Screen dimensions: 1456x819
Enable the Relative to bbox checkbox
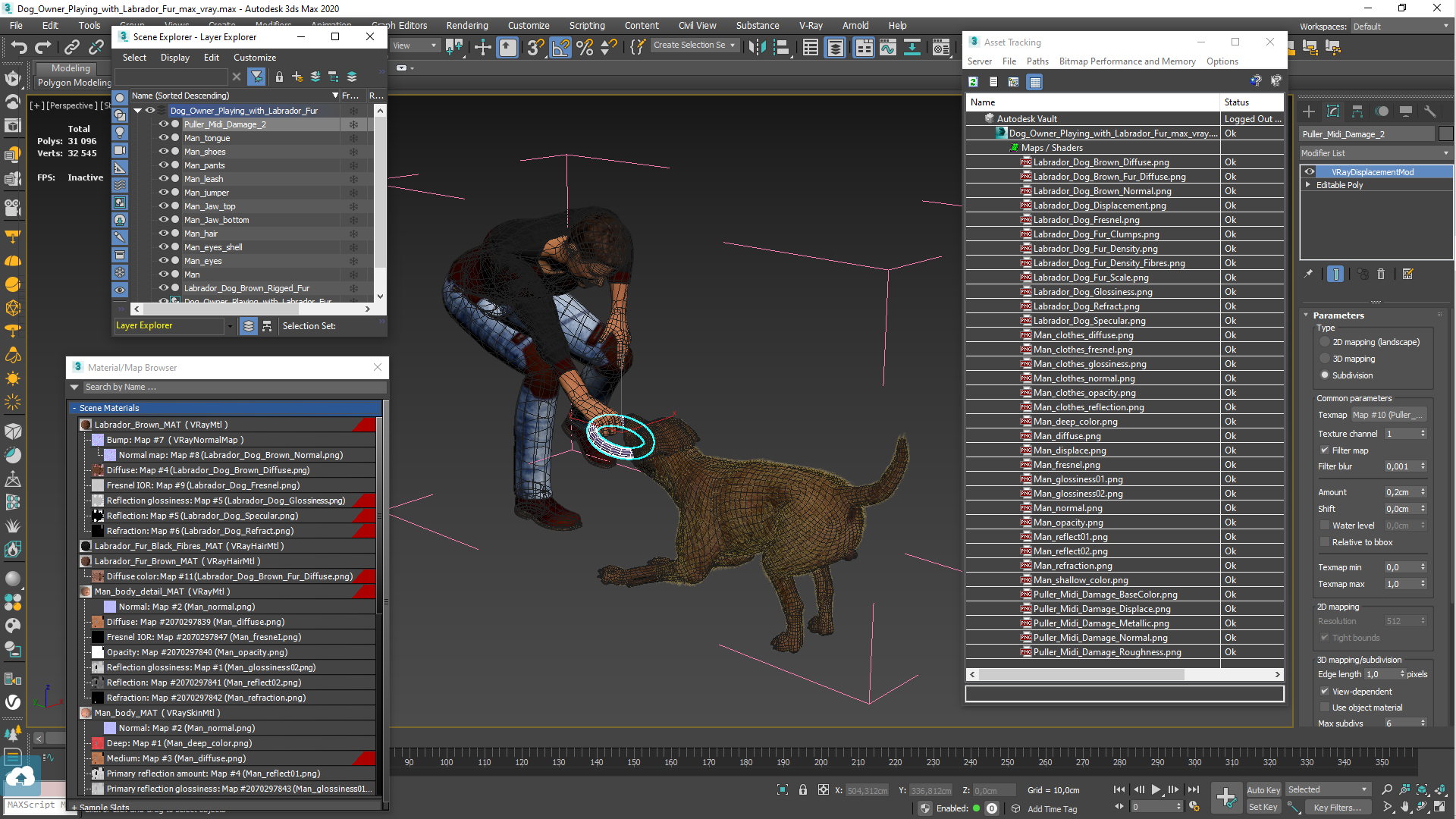tap(1325, 542)
